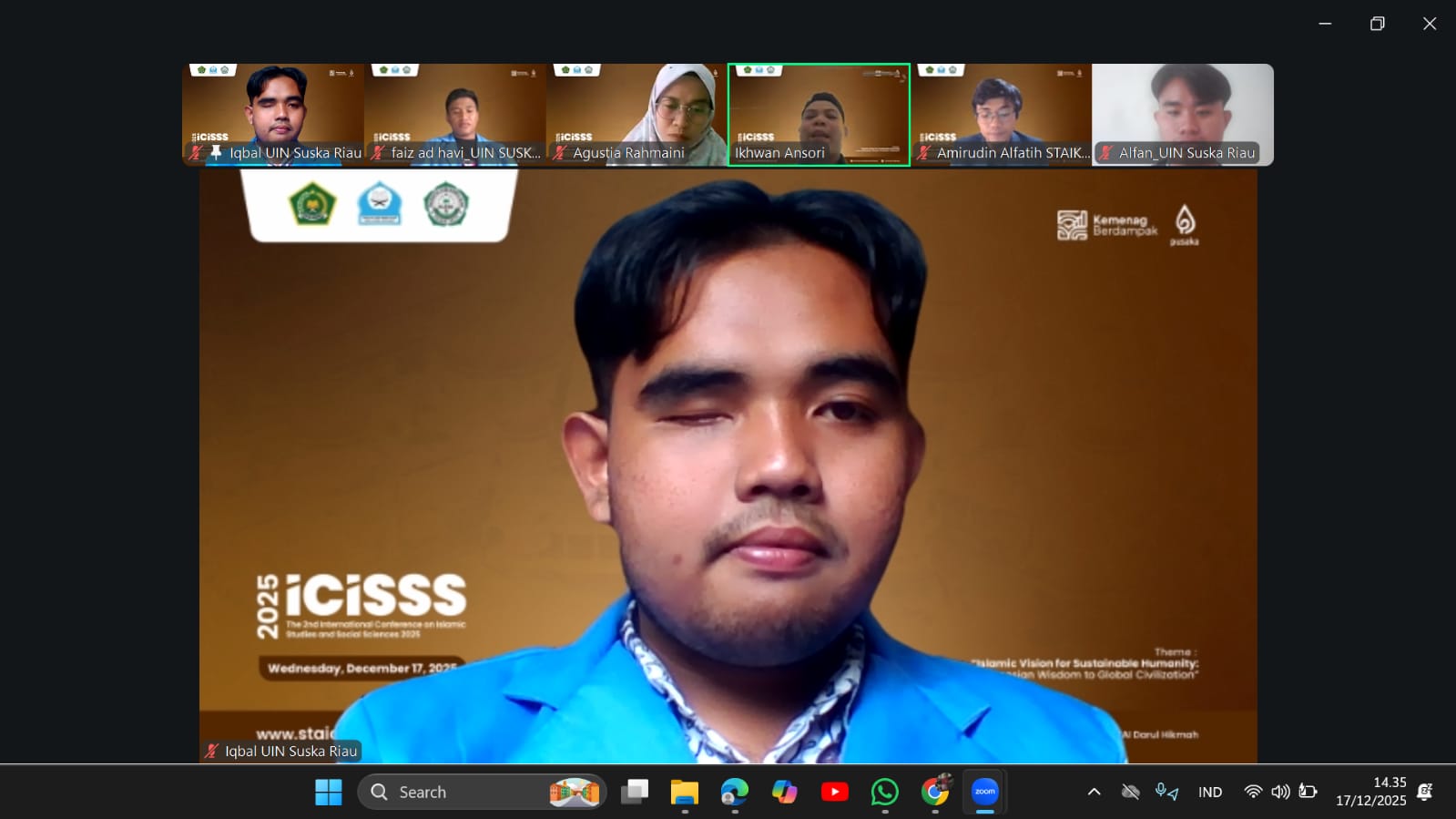This screenshot has width=1456, height=819.
Task: Launch YouTube from the taskbar
Action: 834,792
